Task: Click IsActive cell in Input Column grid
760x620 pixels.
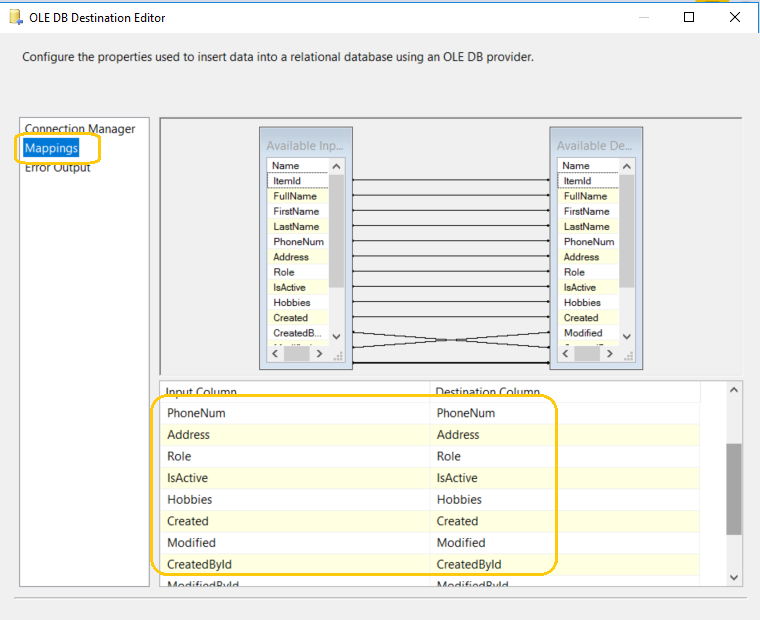Action: pyautogui.click(x=295, y=478)
